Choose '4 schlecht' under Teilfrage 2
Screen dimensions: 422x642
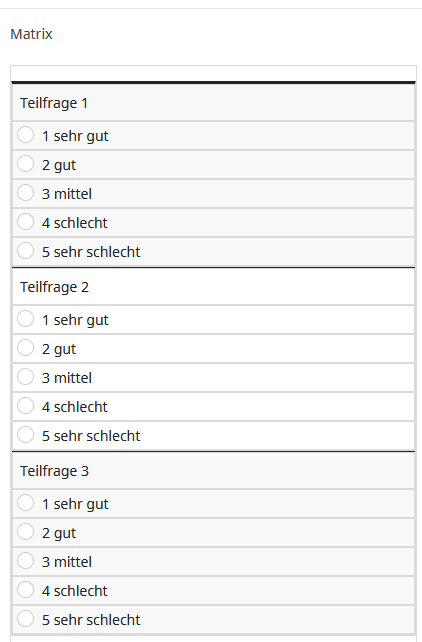25,406
